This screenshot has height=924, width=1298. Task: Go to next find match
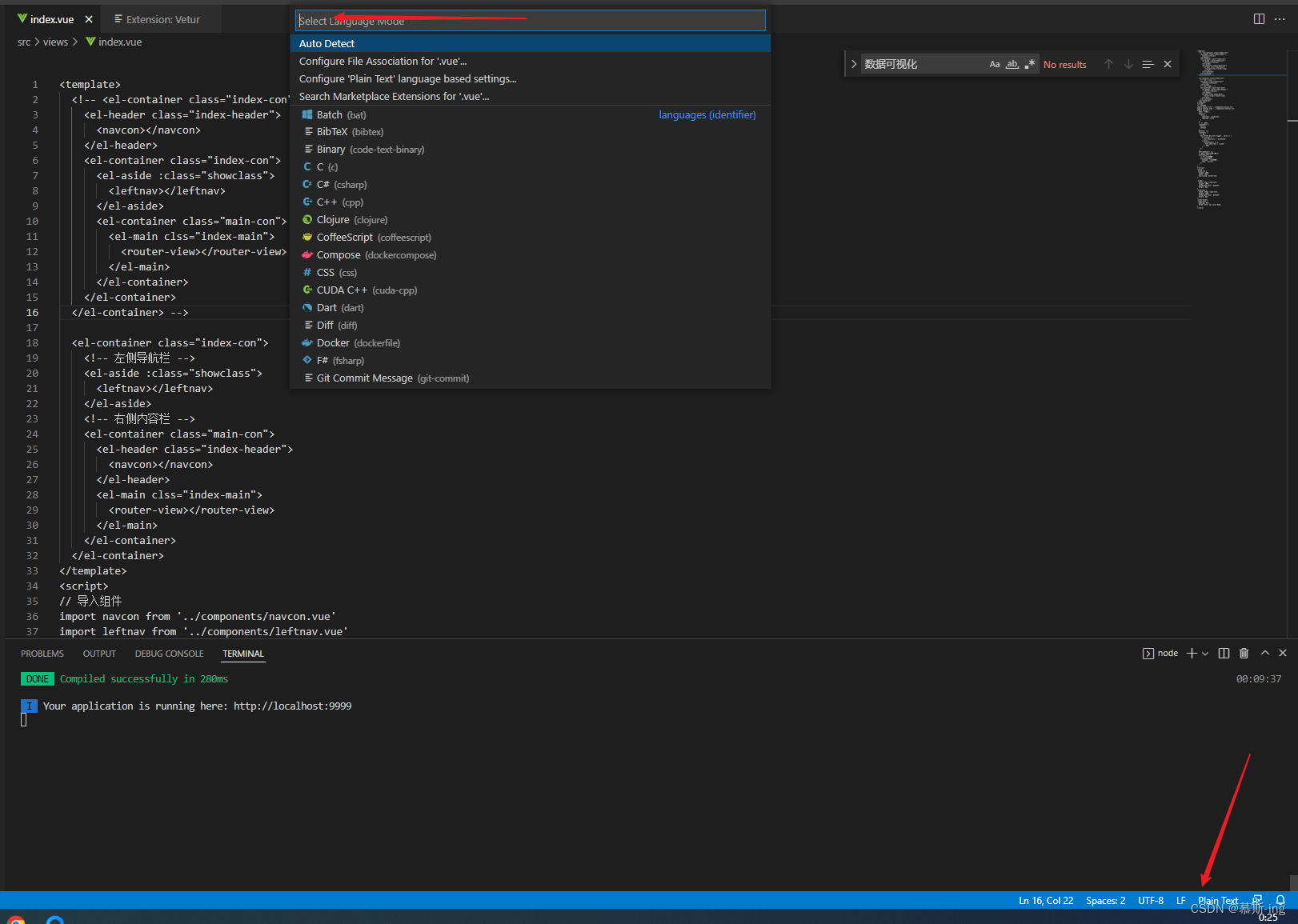[1128, 64]
